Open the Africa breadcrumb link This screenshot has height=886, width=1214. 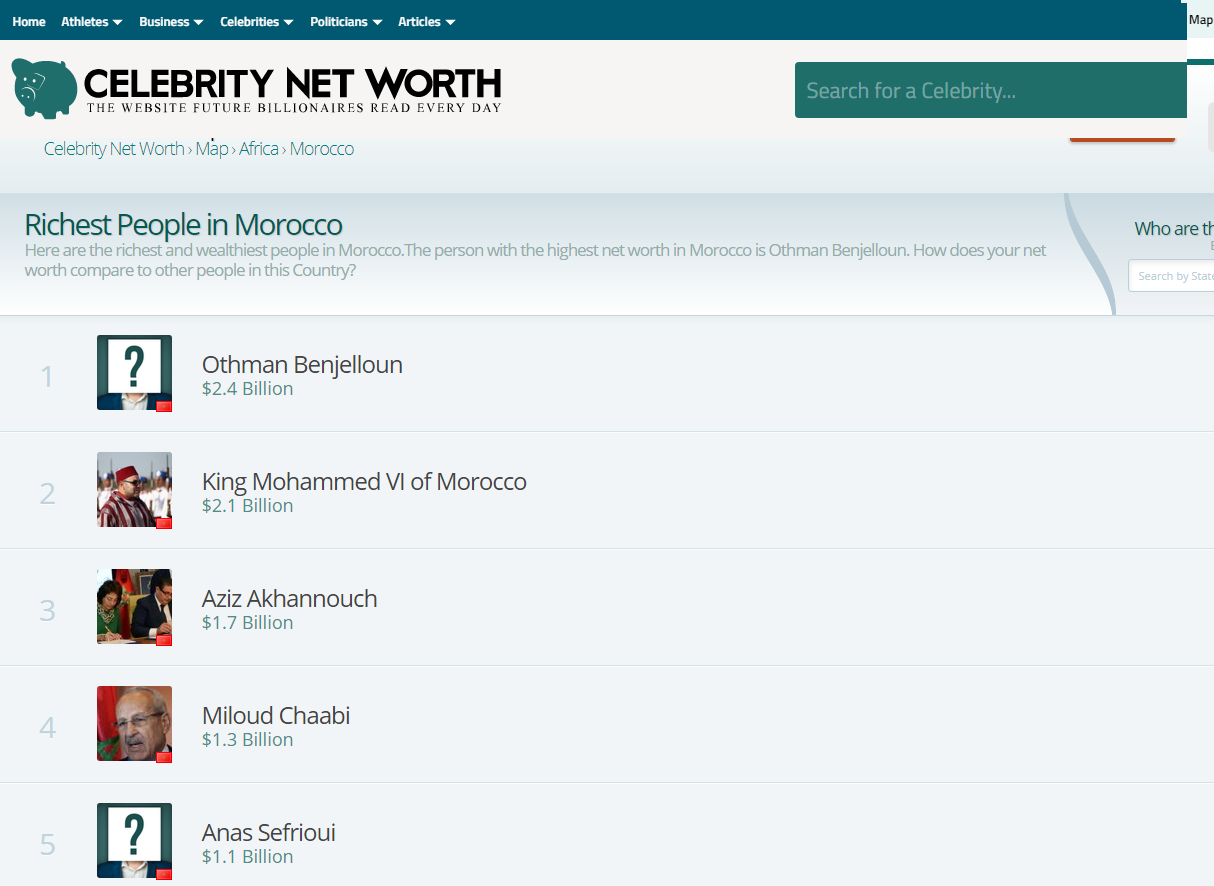259,149
